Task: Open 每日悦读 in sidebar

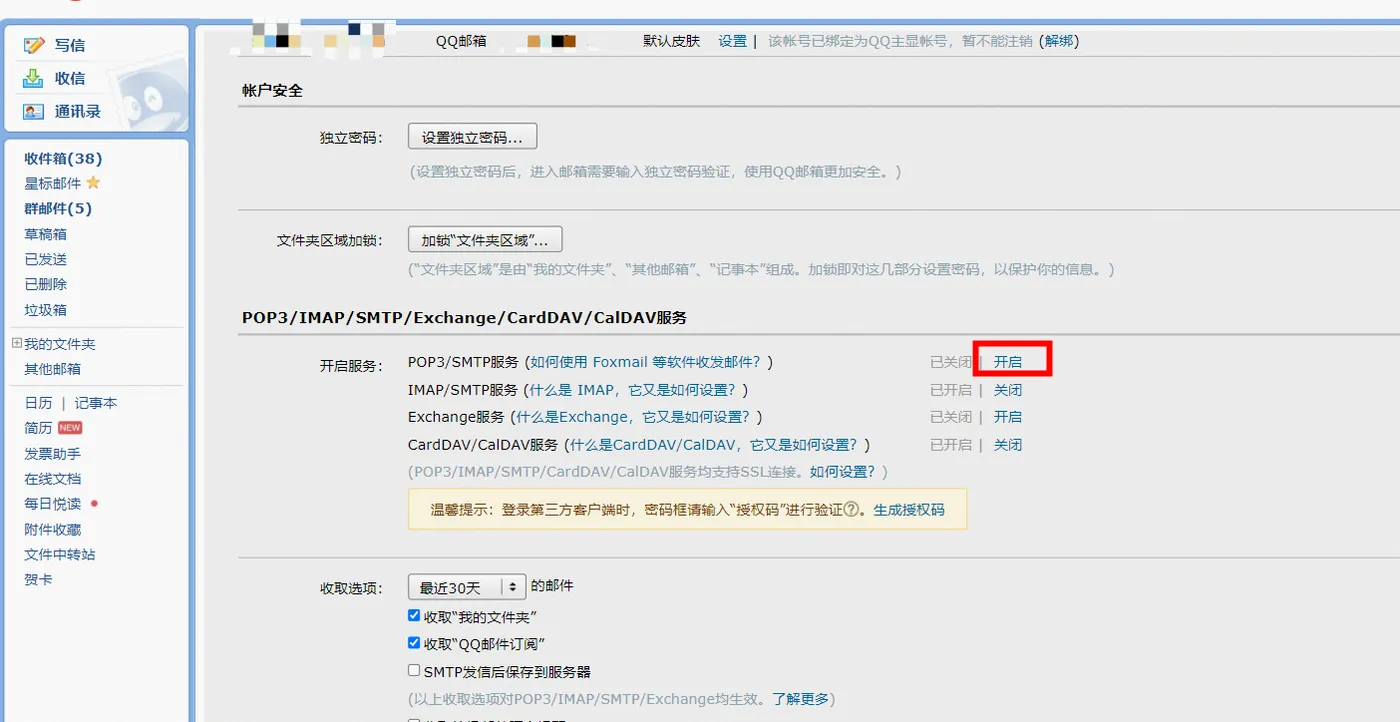Action: point(53,504)
